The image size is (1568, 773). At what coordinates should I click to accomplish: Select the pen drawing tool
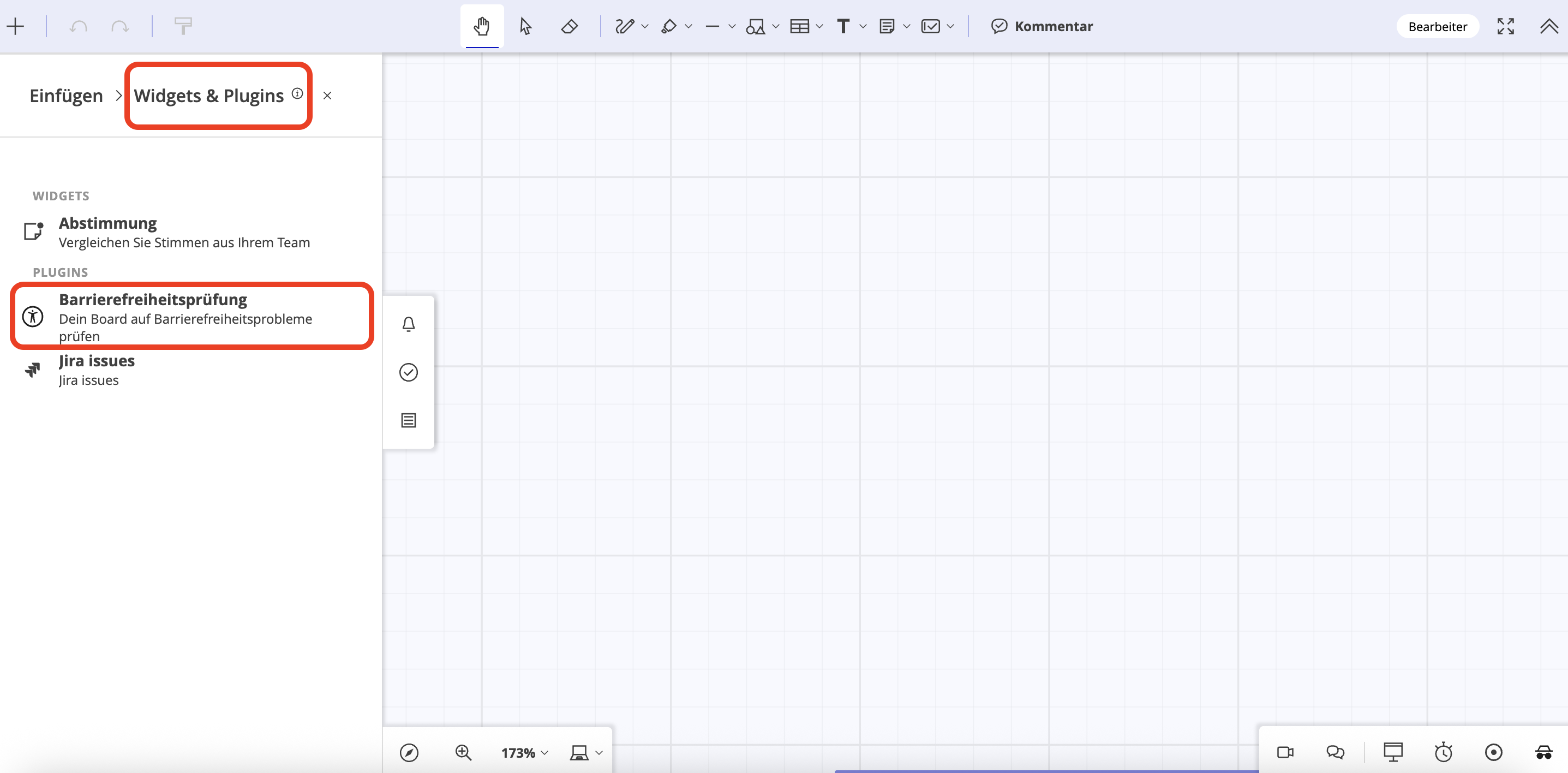coord(625,26)
